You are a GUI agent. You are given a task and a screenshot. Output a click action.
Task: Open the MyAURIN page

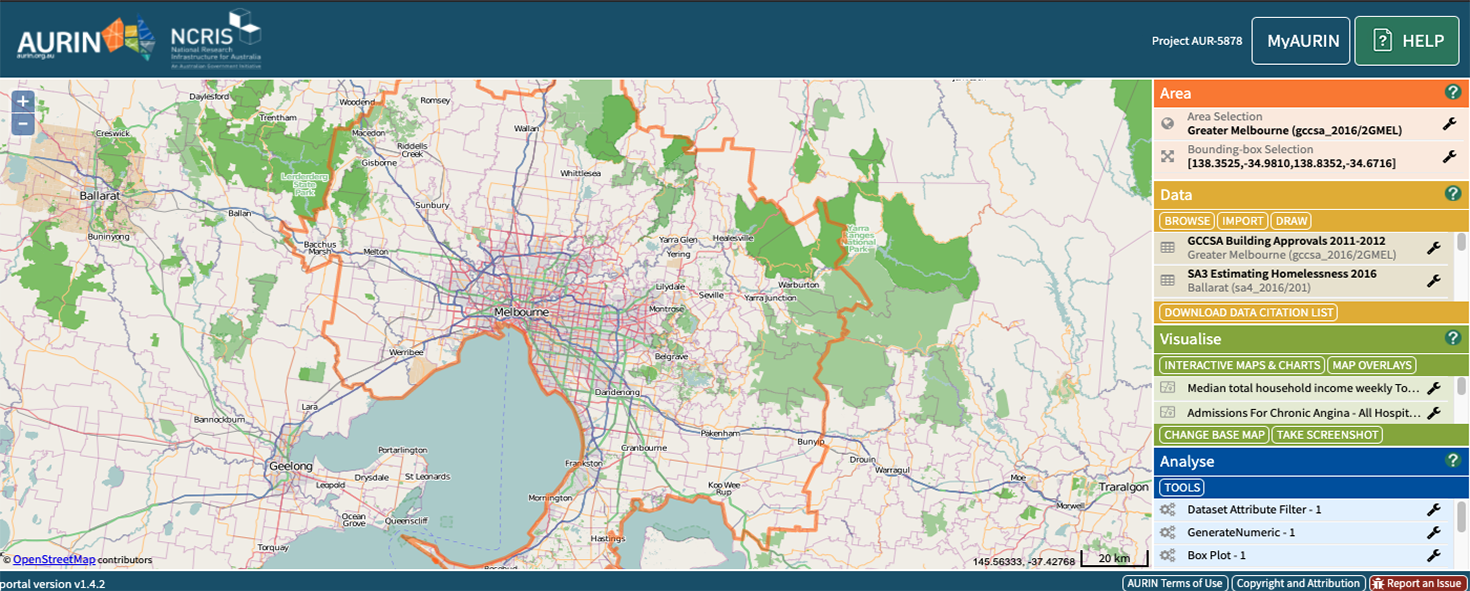pos(1301,41)
